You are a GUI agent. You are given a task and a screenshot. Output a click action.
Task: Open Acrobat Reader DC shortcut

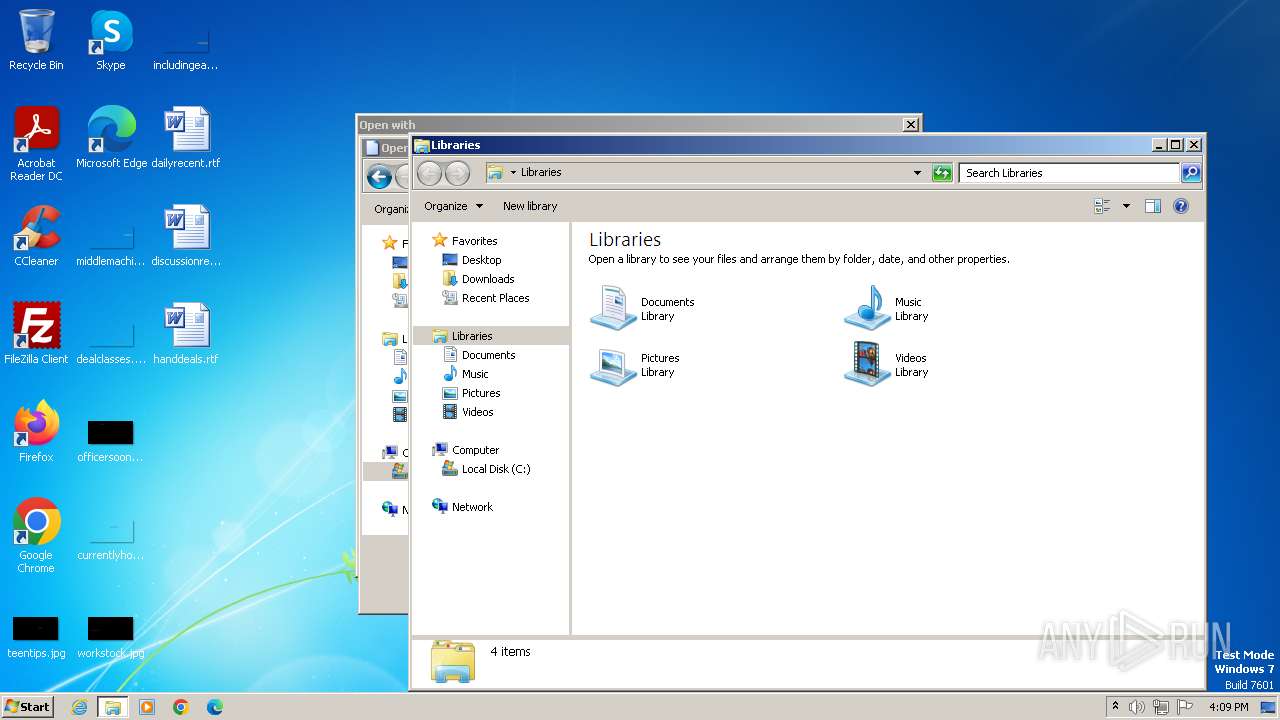click(x=36, y=143)
